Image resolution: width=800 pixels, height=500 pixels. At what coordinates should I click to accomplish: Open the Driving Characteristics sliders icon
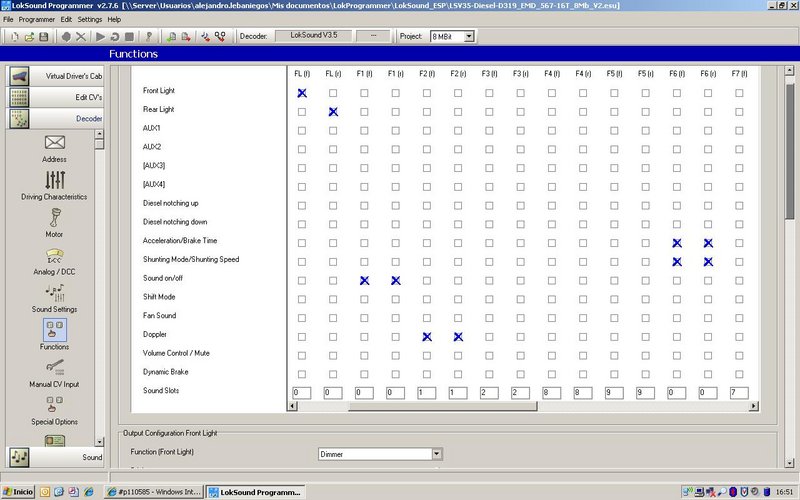click(x=55, y=180)
